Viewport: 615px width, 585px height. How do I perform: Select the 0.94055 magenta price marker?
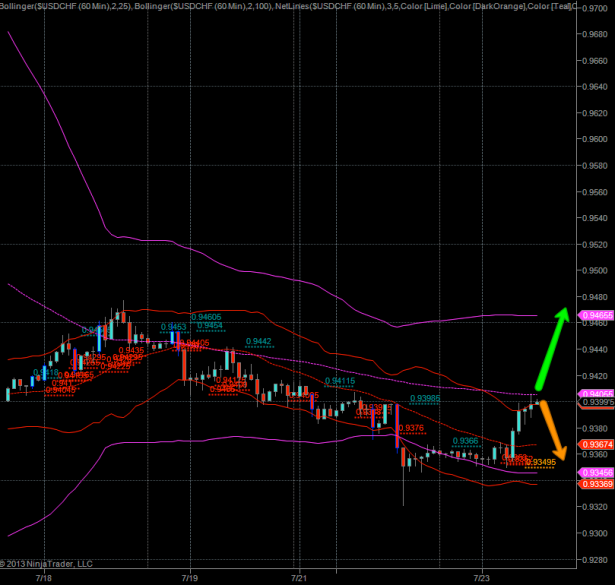point(596,394)
